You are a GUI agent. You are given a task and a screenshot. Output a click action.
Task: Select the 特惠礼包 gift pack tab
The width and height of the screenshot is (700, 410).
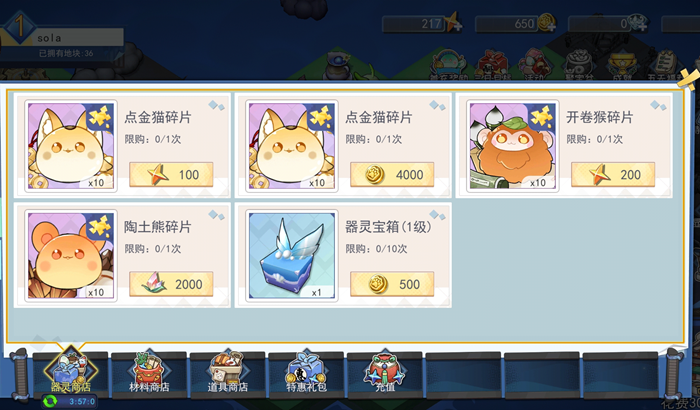[x=306, y=373]
